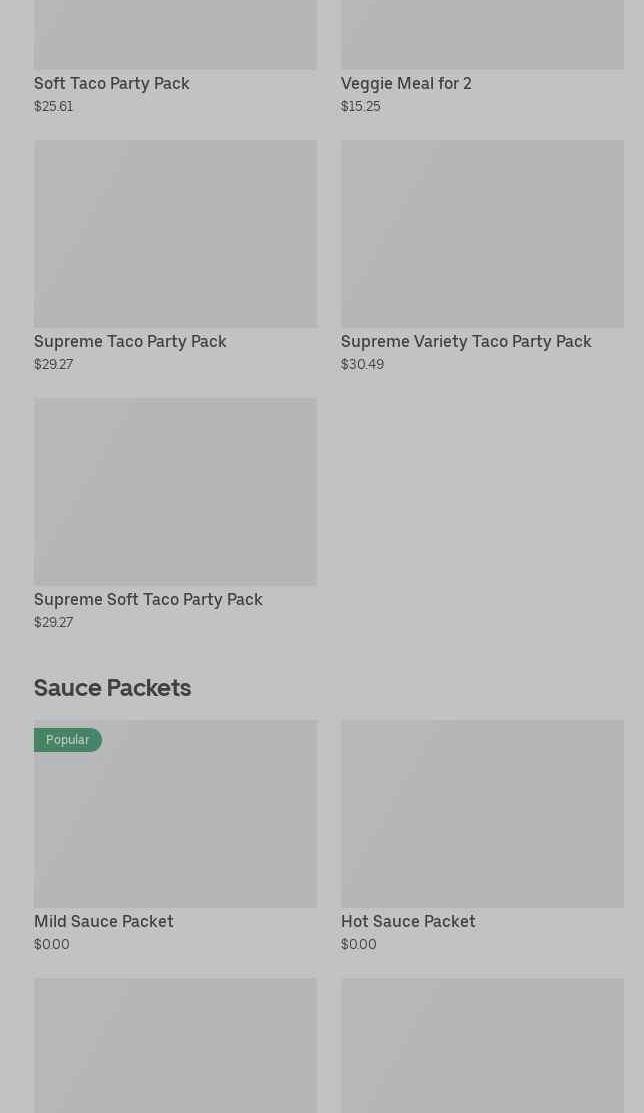Open the Supreme Taco Party Pack title link
Image resolution: width=644 pixels, height=1113 pixels.
(x=130, y=341)
